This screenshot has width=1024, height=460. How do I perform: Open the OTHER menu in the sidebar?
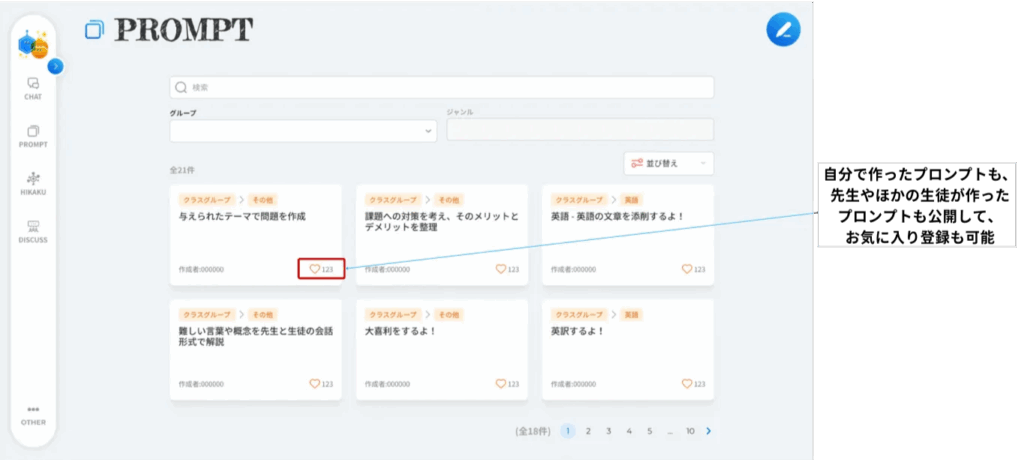point(33,415)
